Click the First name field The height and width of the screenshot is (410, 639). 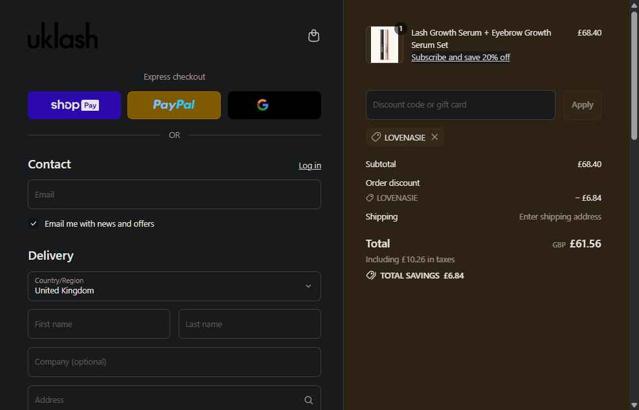click(x=99, y=324)
